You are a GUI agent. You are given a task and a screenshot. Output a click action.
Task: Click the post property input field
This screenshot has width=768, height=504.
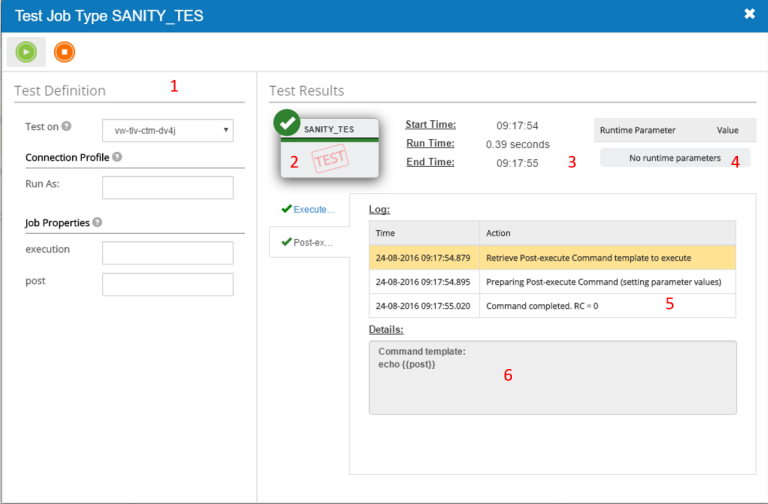point(168,285)
